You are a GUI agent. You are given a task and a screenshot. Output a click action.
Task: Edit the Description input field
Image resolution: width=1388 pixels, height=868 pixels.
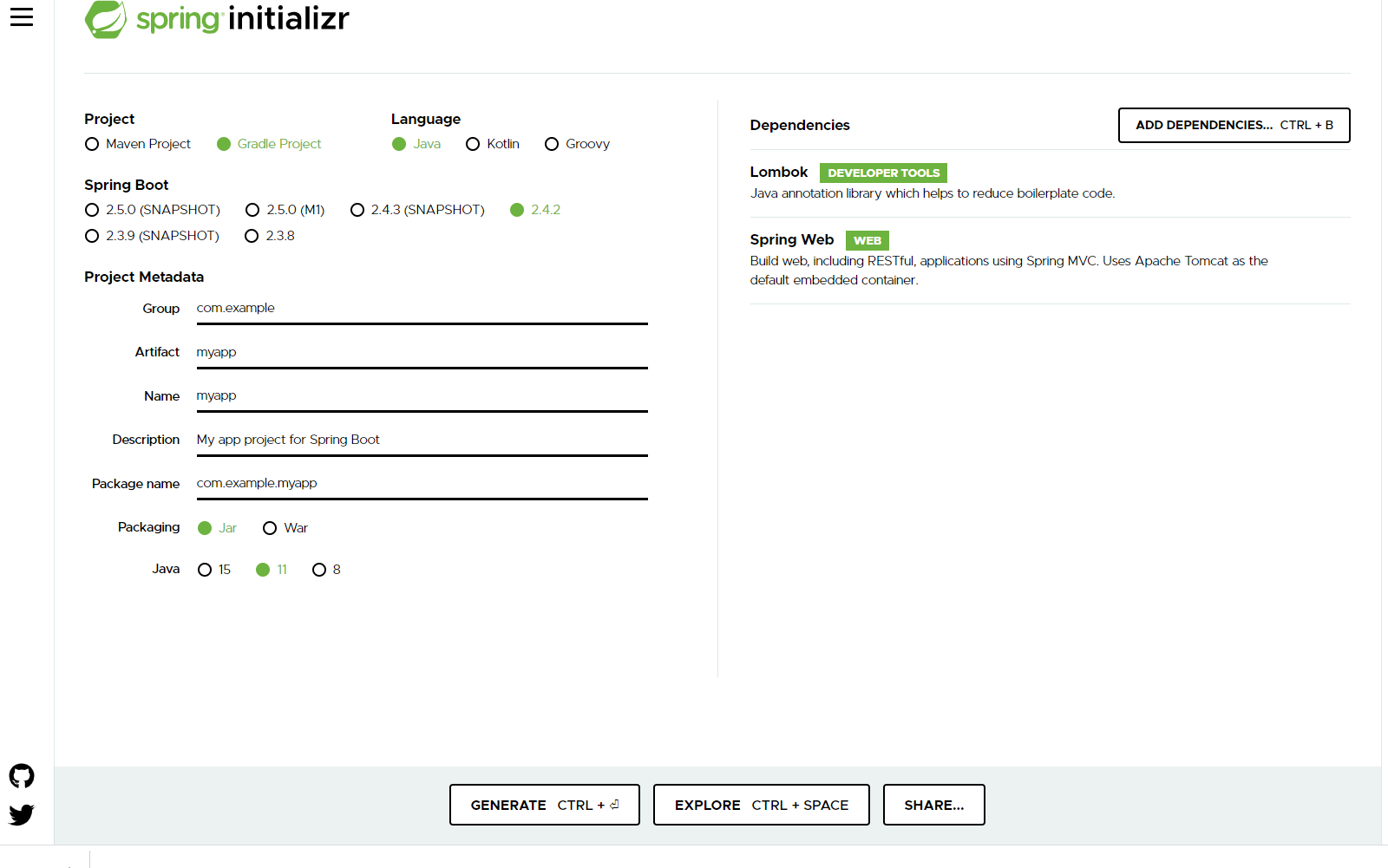422,441
